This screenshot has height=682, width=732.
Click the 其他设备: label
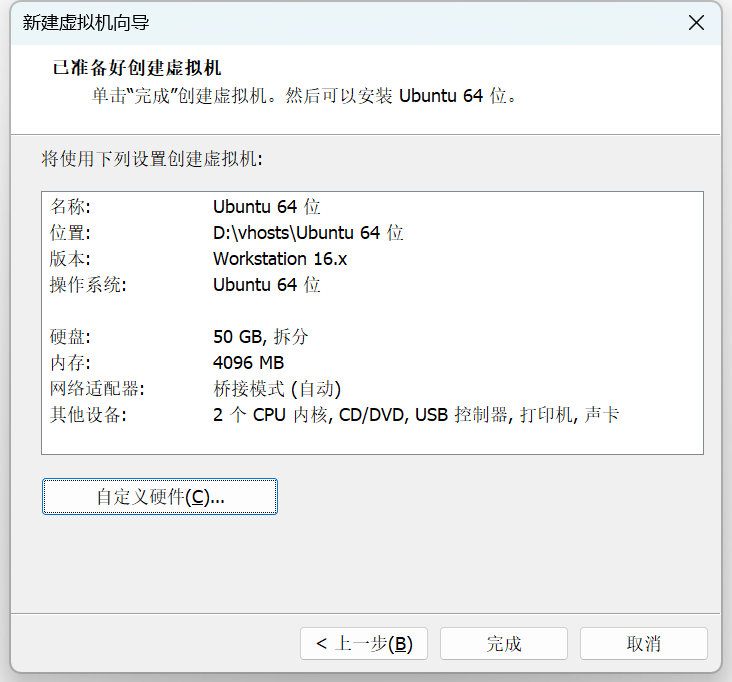pos(88,415)
